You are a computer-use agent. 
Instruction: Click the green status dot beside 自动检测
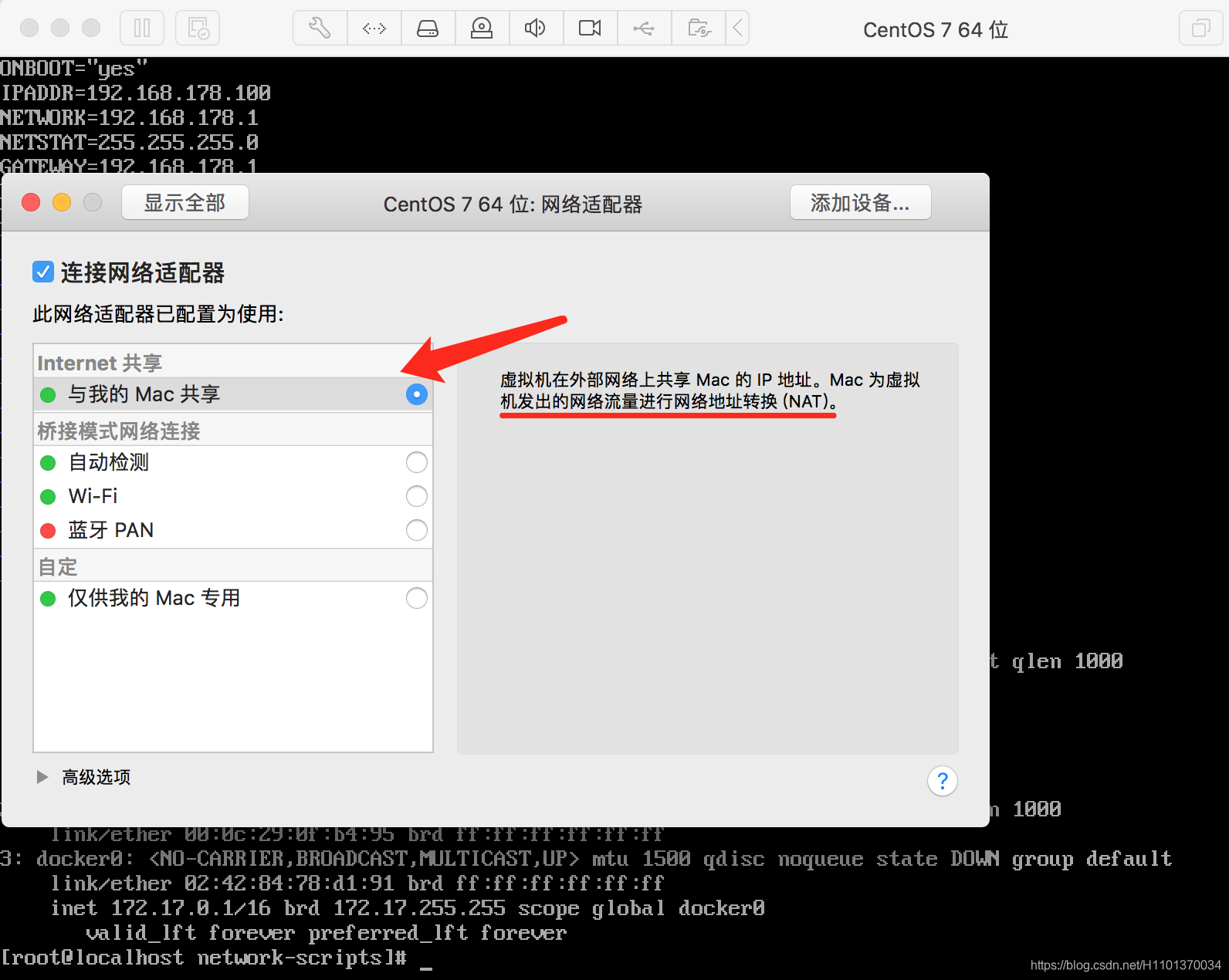48,463
